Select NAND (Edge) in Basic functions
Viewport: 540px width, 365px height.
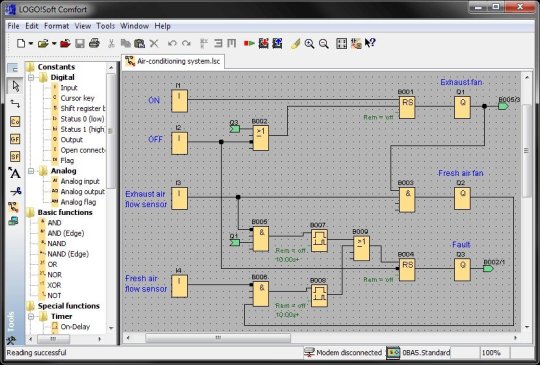tap(68, 254)
